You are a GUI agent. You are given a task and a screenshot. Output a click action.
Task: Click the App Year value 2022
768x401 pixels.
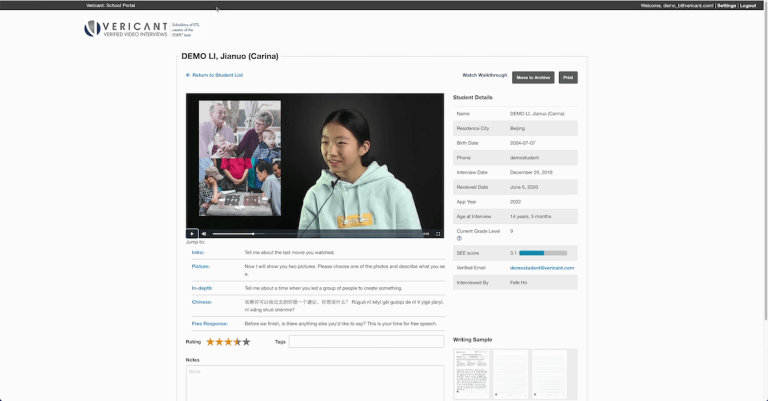tap(515, 202)
